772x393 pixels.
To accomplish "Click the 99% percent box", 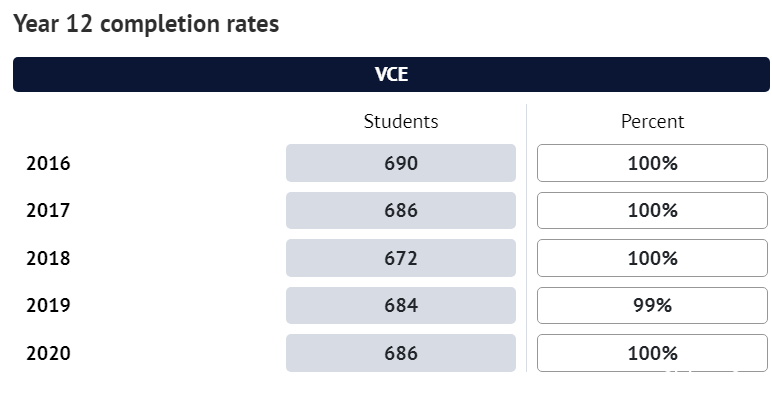I will [x=652, y=305].
